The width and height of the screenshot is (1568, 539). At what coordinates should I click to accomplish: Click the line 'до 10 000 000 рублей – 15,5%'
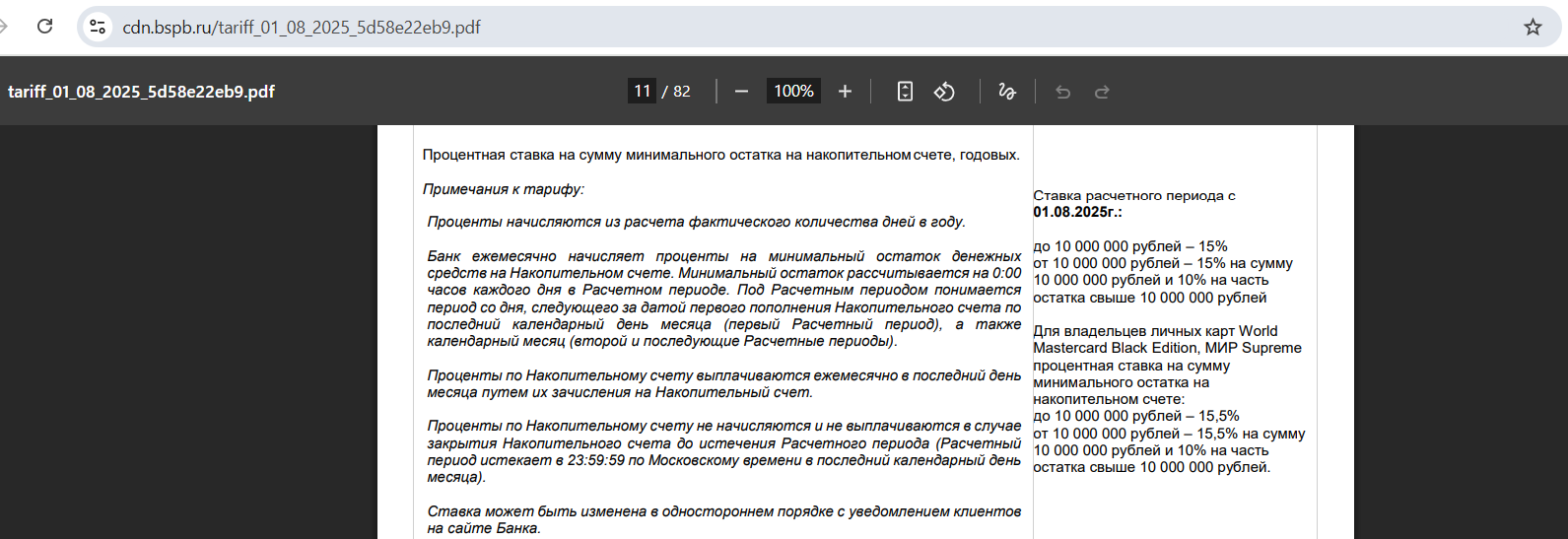(1136, 416)
